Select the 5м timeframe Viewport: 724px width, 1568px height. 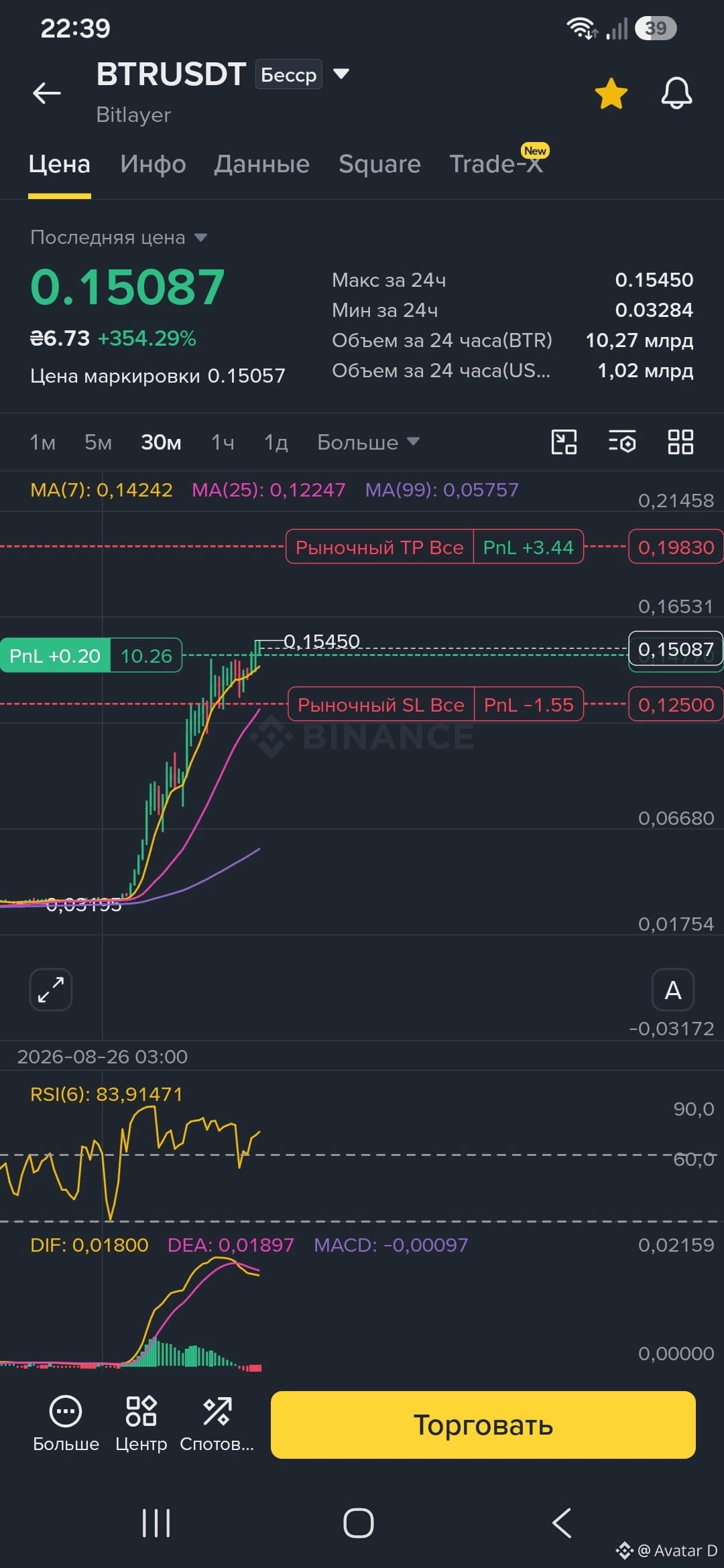pyautogui.click(x=98, y=442)
